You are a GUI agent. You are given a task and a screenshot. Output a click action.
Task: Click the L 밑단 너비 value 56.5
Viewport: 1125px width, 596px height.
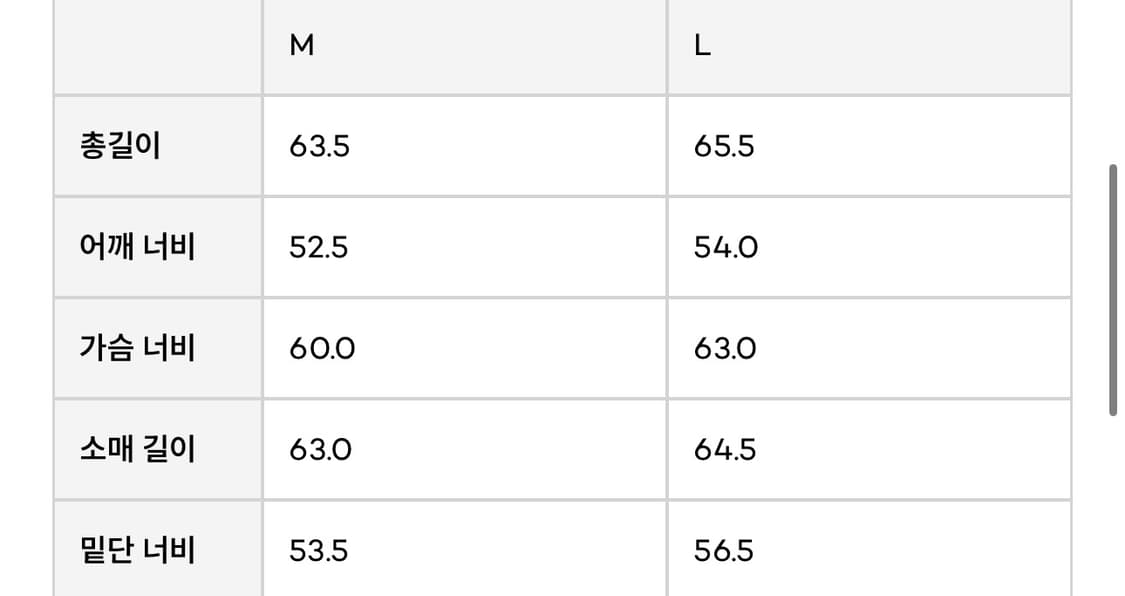(724, 550)
